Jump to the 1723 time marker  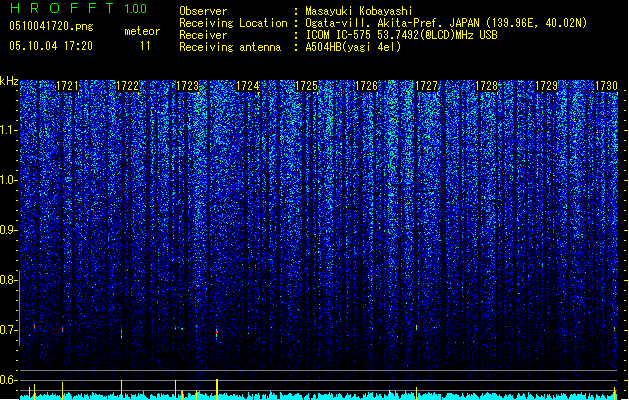click(x=187, y=86)
